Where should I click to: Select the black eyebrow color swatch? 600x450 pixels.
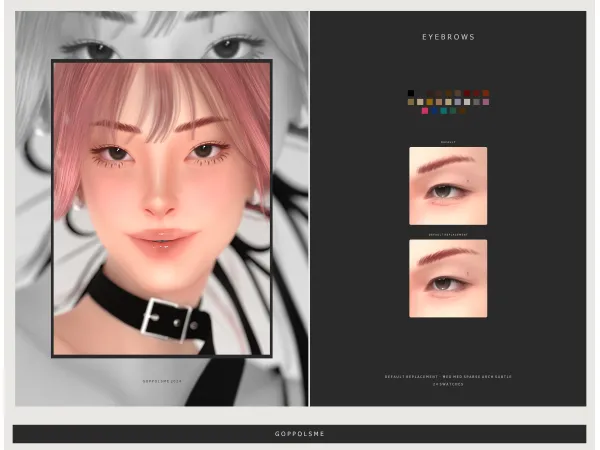(x=411, y=93)
